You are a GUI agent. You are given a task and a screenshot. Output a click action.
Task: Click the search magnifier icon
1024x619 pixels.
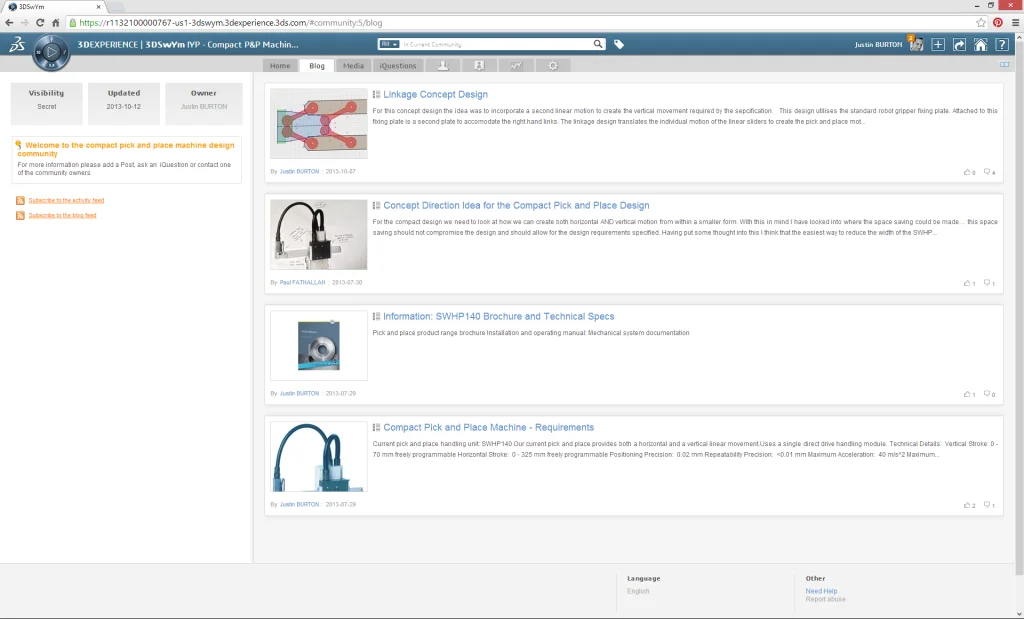pos(598,44)
